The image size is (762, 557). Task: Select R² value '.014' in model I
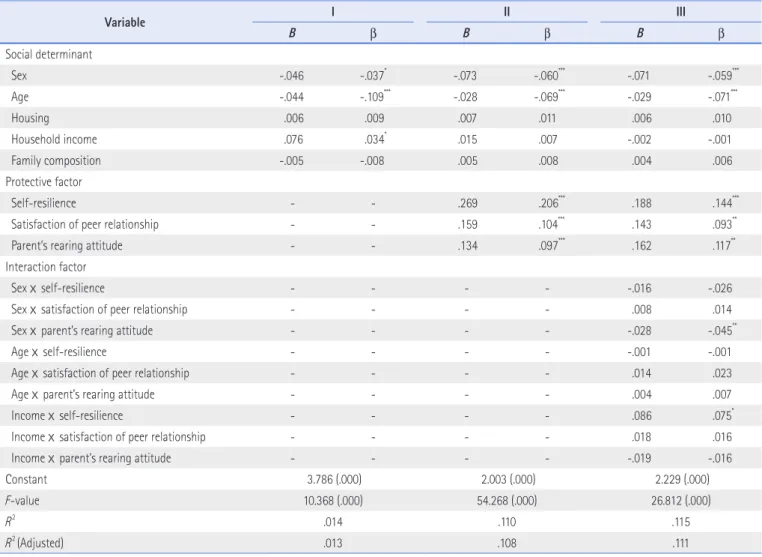coord(333,522)
